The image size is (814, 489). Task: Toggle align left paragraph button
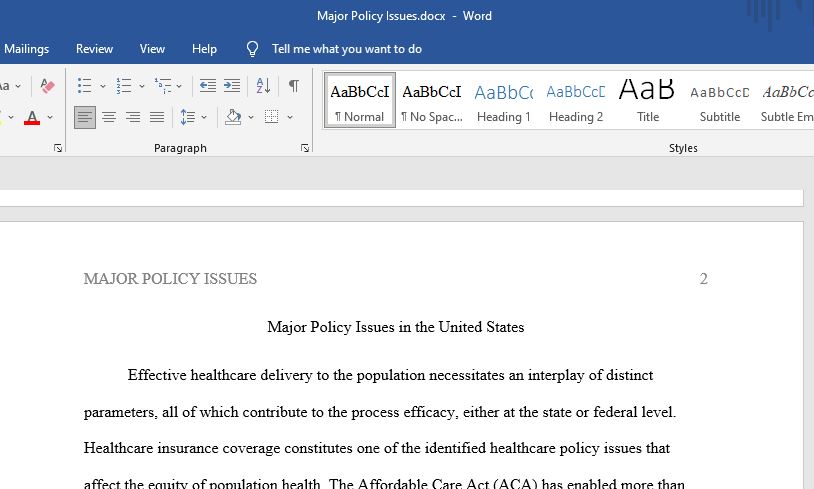coord(85,117)
